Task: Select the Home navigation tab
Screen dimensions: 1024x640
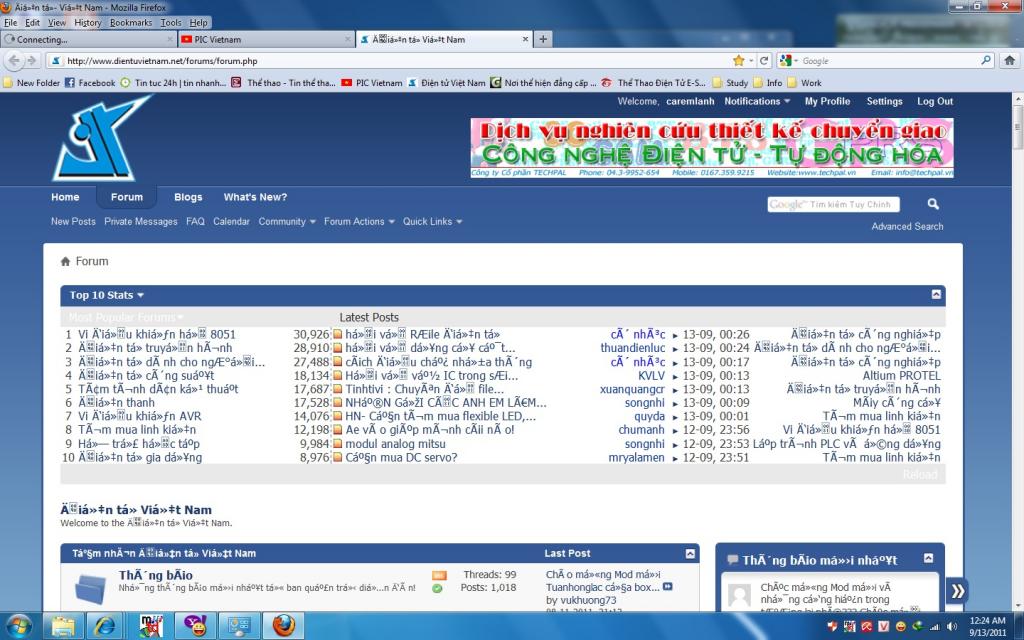Action: (x=65, y=197)
